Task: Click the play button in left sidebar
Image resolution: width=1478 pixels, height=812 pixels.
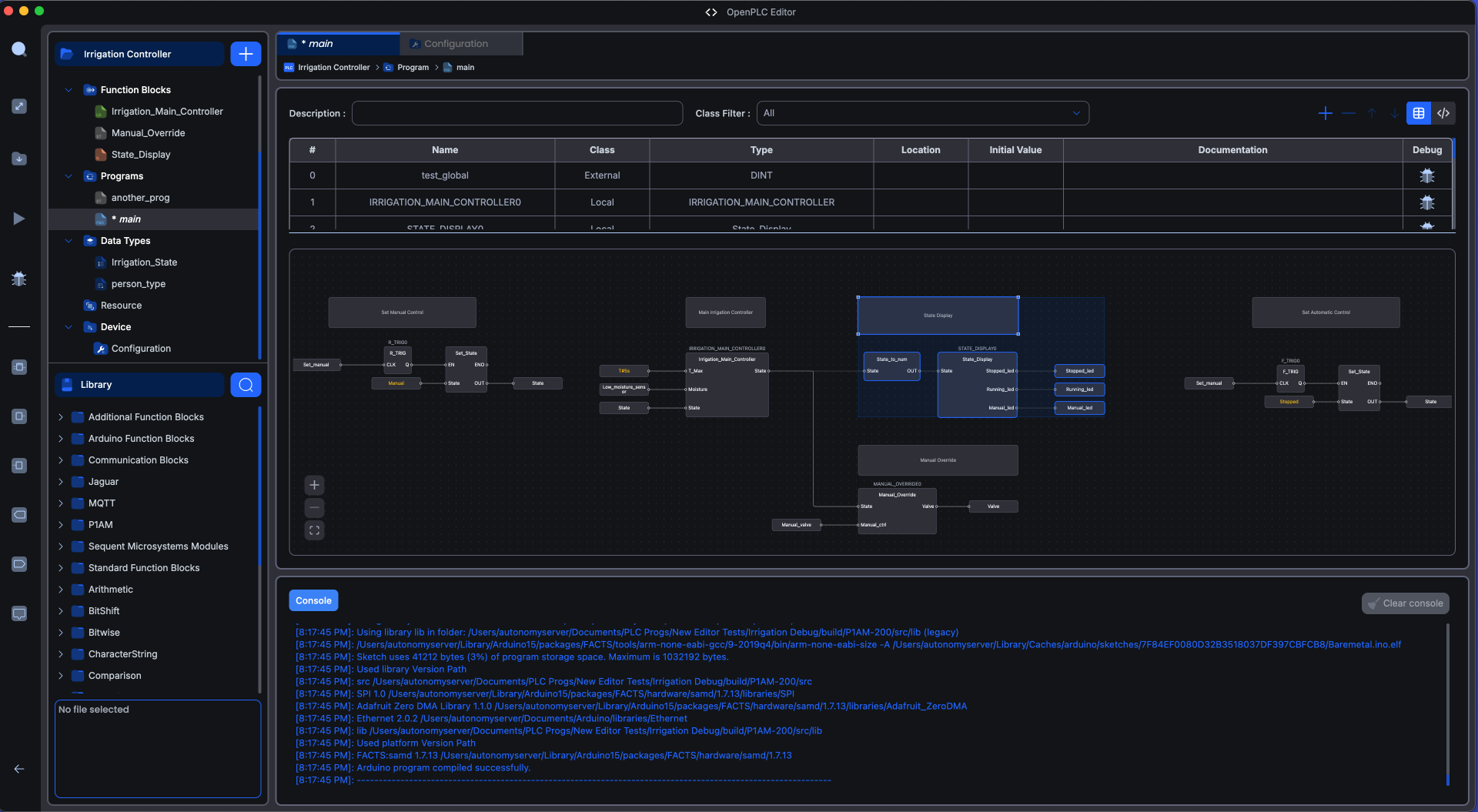Action: click(19, 219)
